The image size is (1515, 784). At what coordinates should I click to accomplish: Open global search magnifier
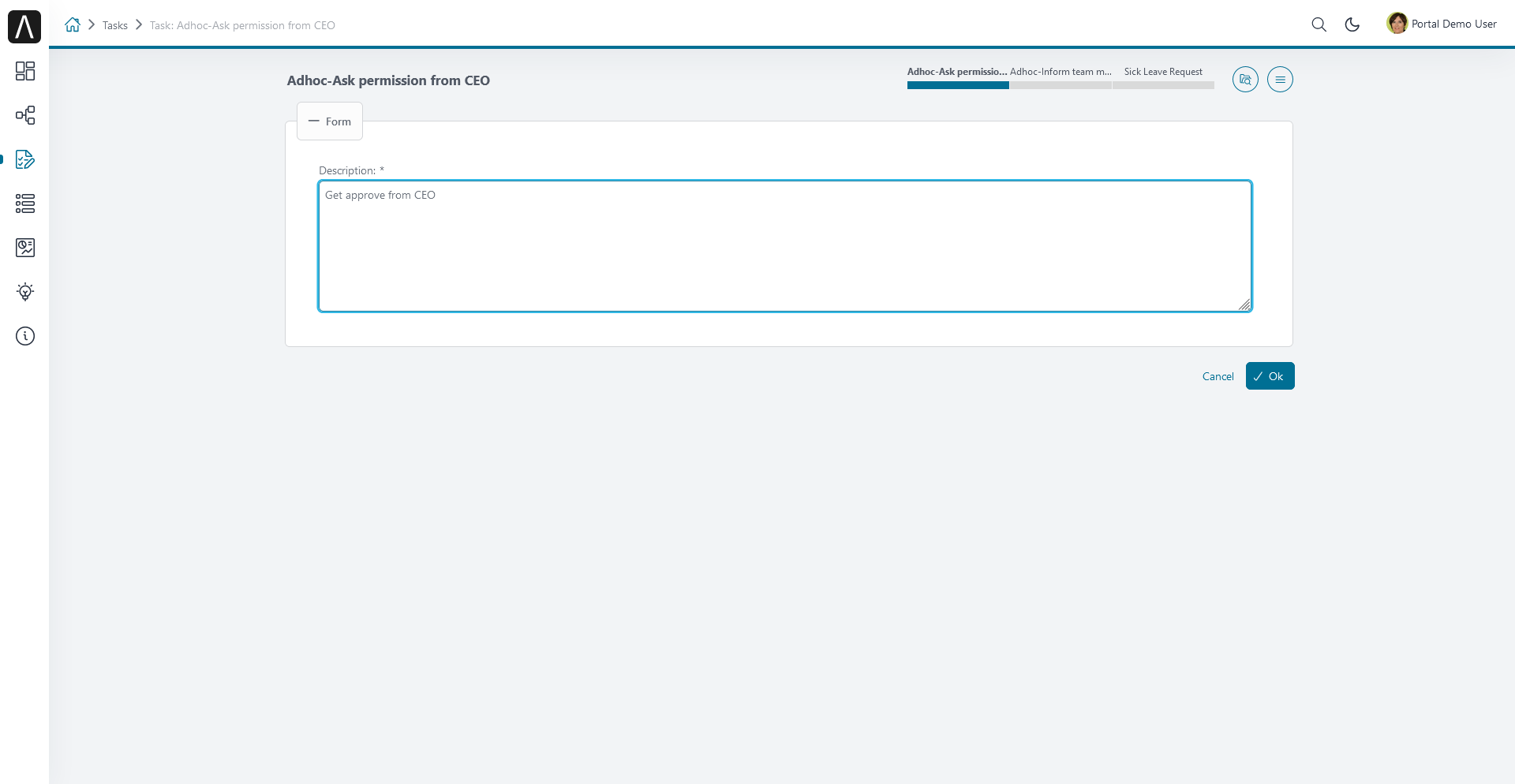[1319, 24]
